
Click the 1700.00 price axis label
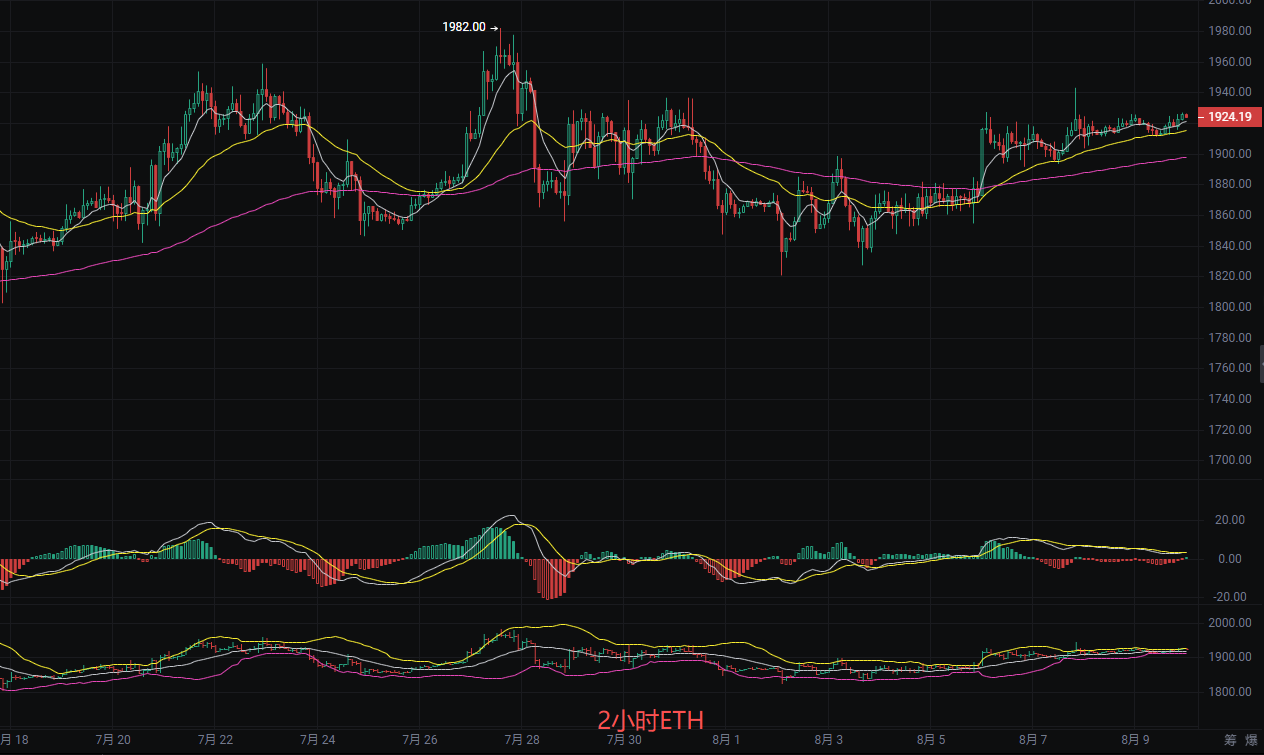pyautogui.click(x=1230, y=460)
